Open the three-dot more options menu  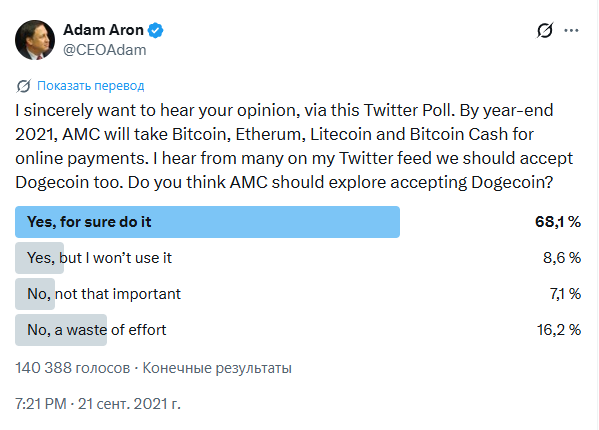point(571,31)
